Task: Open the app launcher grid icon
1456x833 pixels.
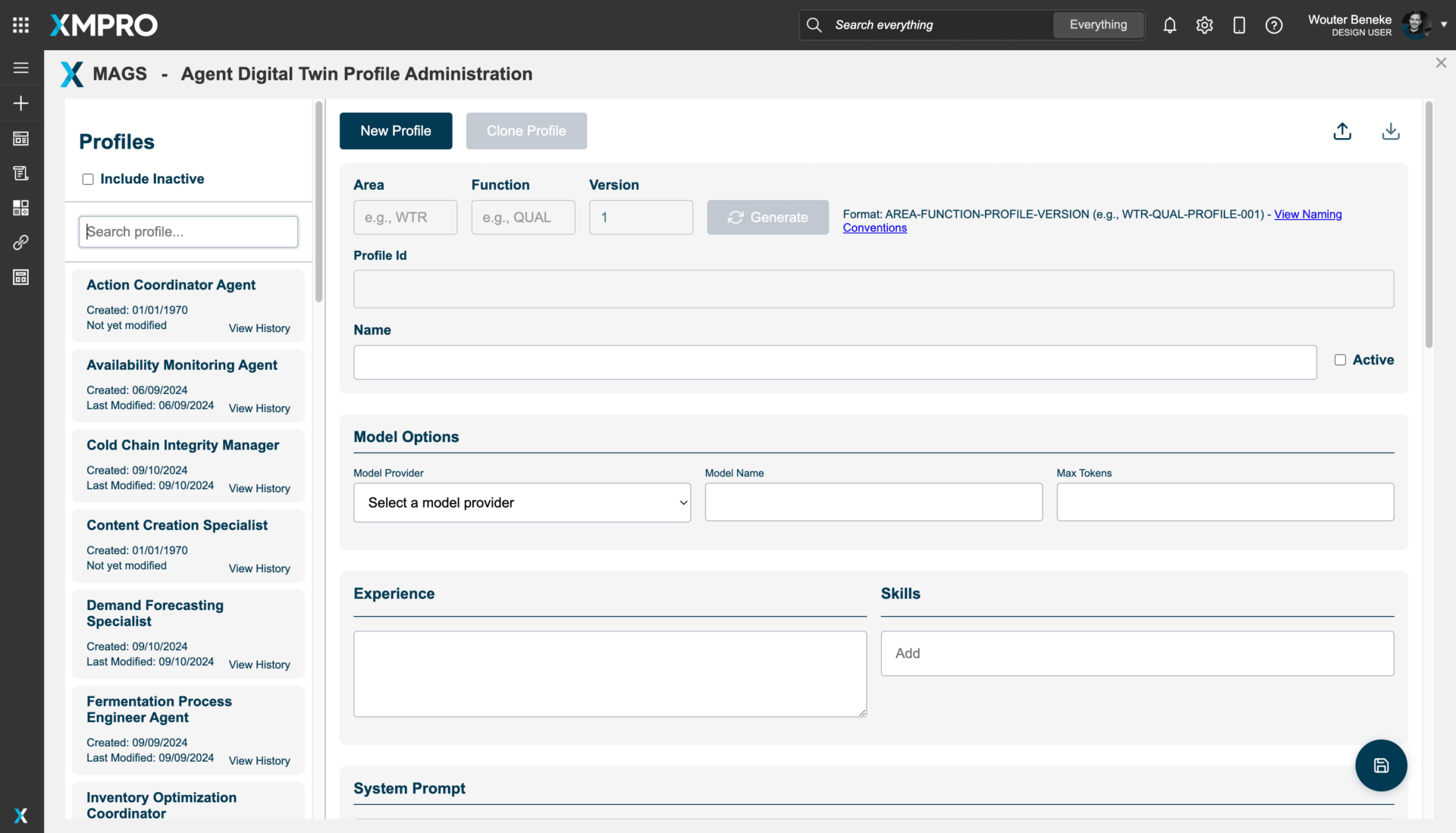Action: pyautogui.click(x=20, y=25)
